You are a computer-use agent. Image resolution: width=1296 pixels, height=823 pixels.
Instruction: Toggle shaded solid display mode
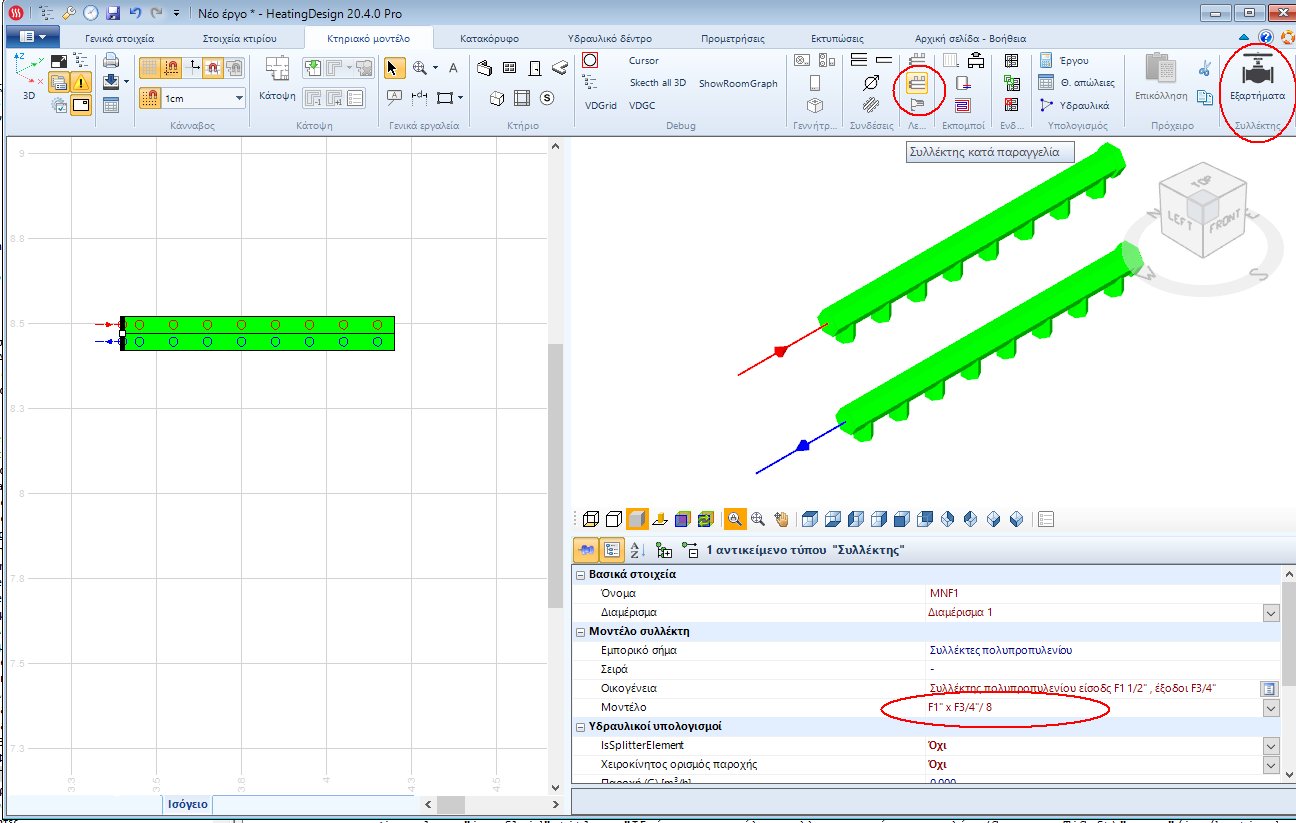(x=637, y=519)
